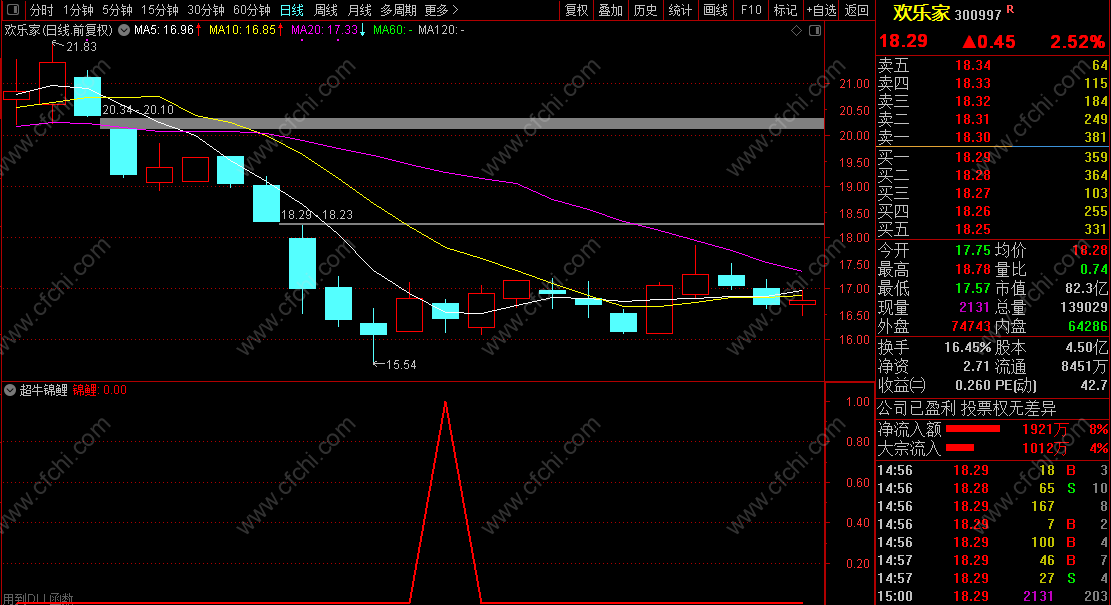Viewport: 1111px width, 605px height.
Task: Add stock with +自选 button
Action: (821, 10)
